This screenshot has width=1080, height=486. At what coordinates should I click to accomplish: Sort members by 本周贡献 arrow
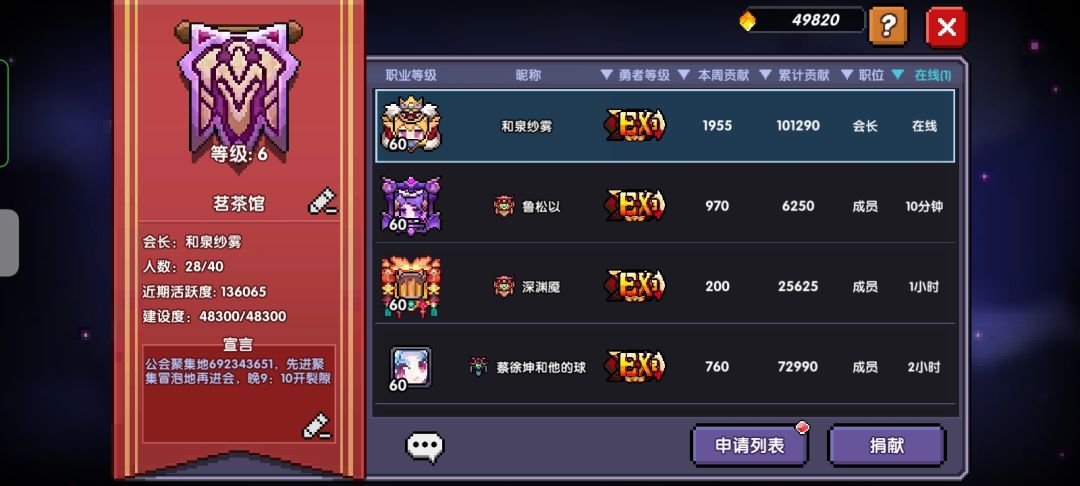click(x=684, y=74)
